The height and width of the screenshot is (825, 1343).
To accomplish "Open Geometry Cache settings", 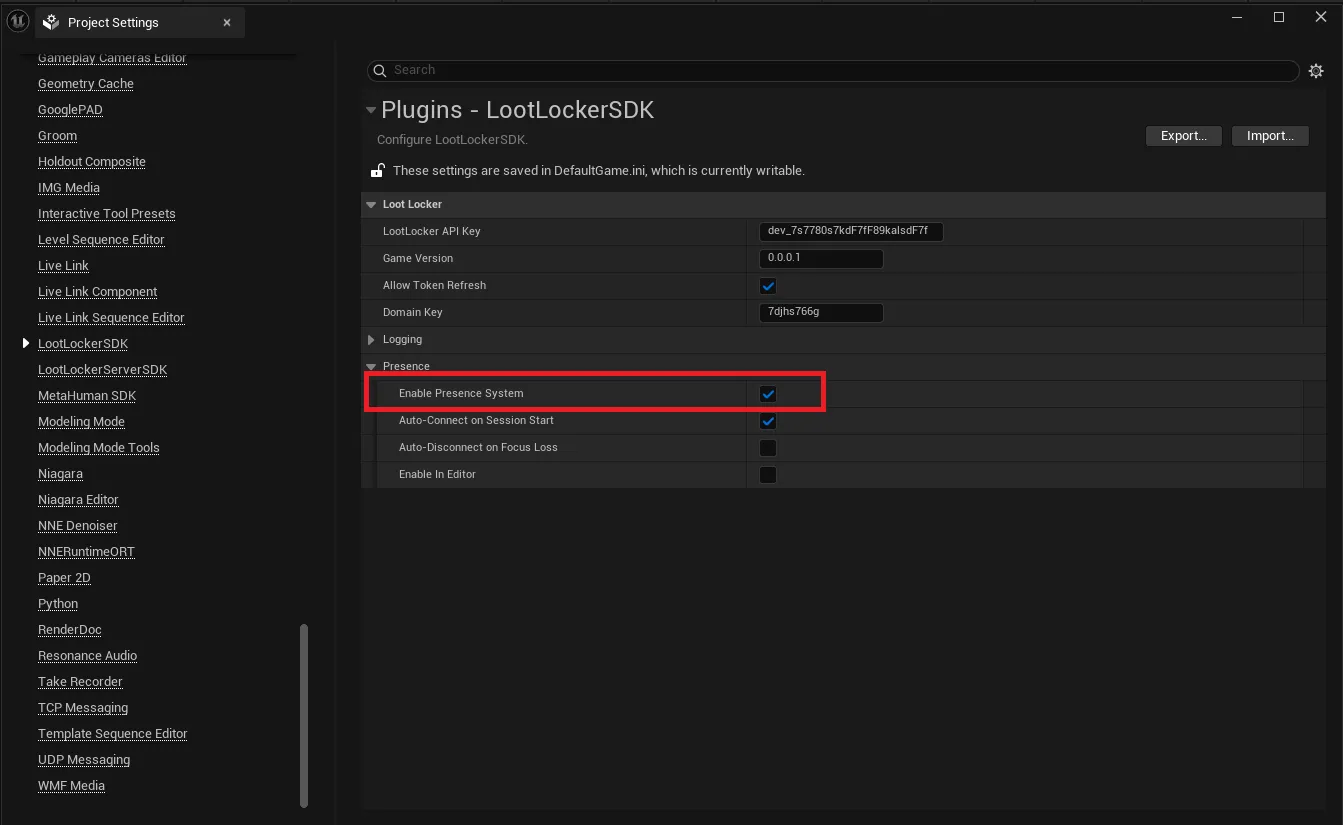I will 86,84.
